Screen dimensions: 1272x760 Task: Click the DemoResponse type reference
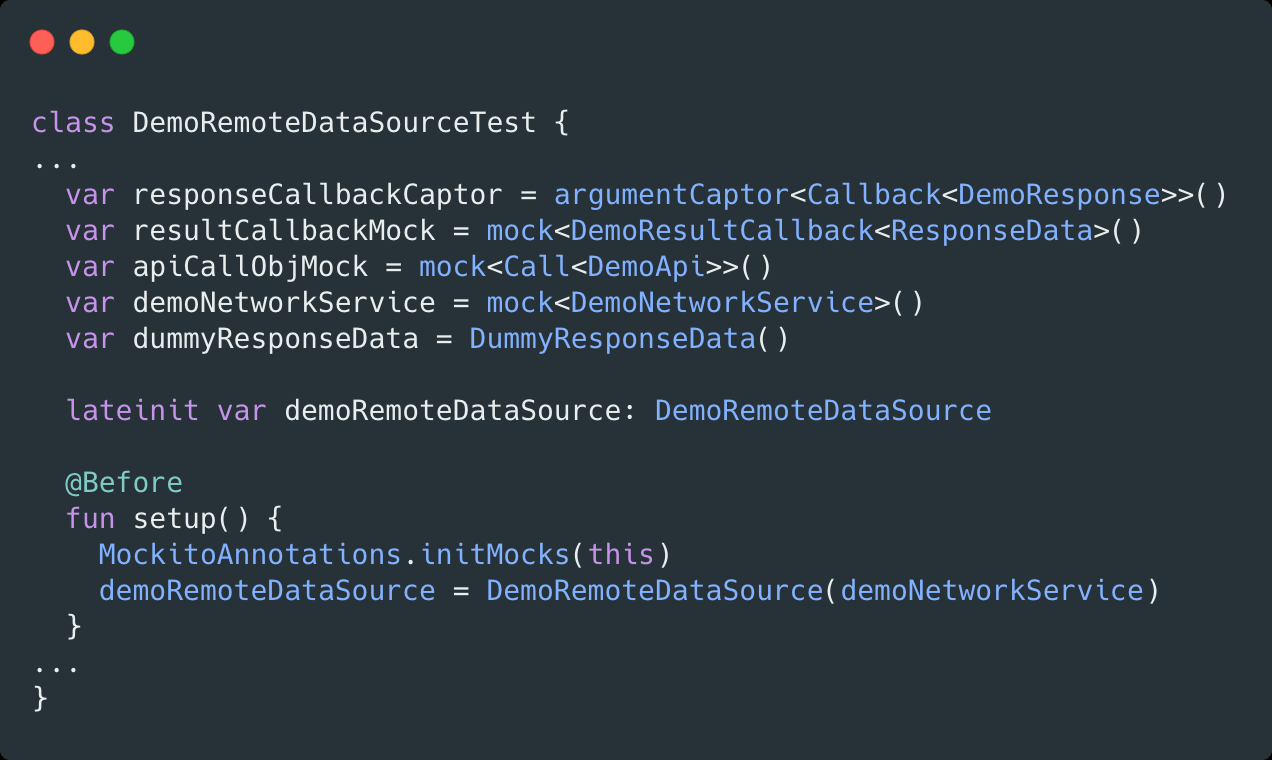pos(1059,195)
